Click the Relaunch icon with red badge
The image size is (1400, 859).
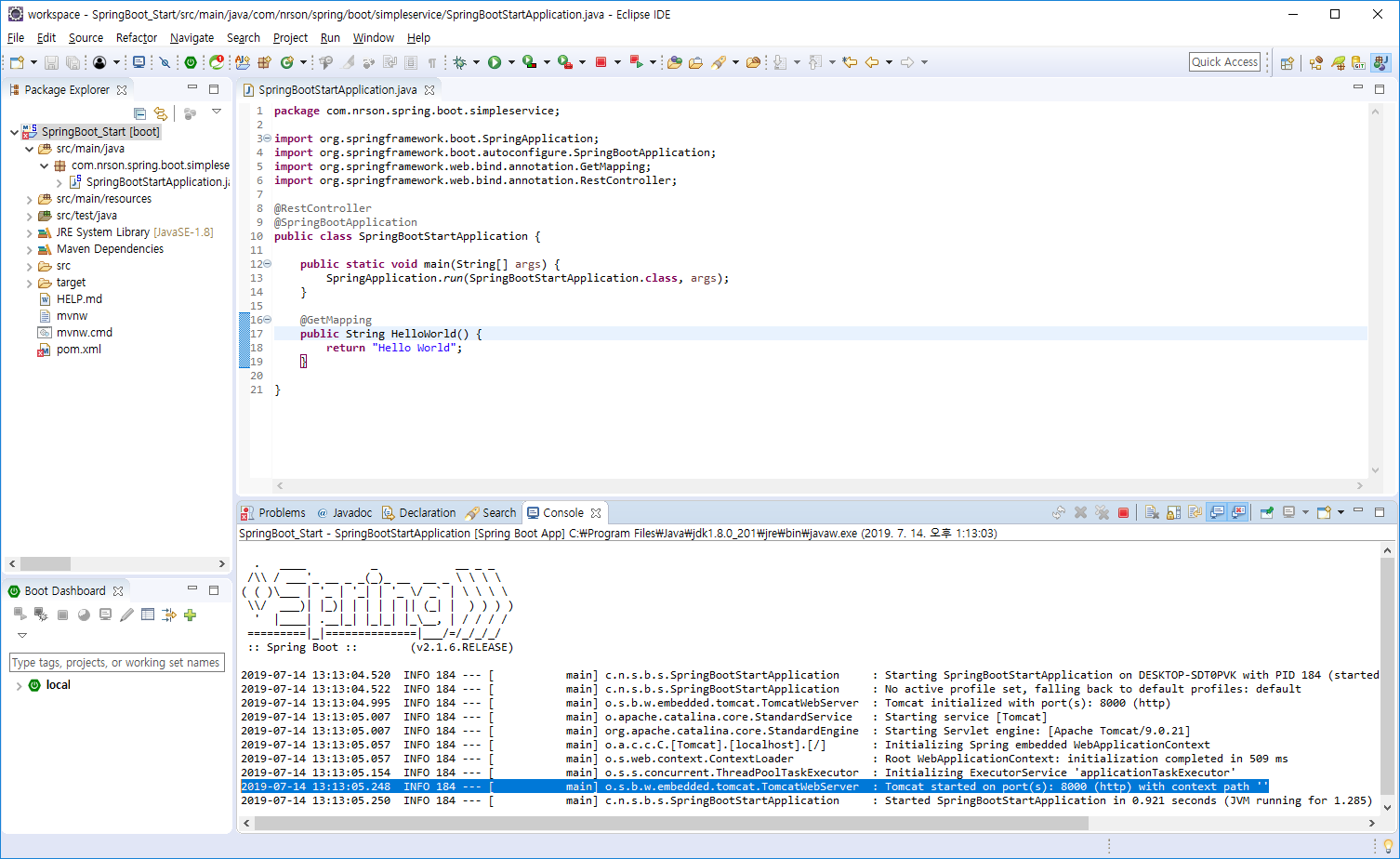click(217, 62)
